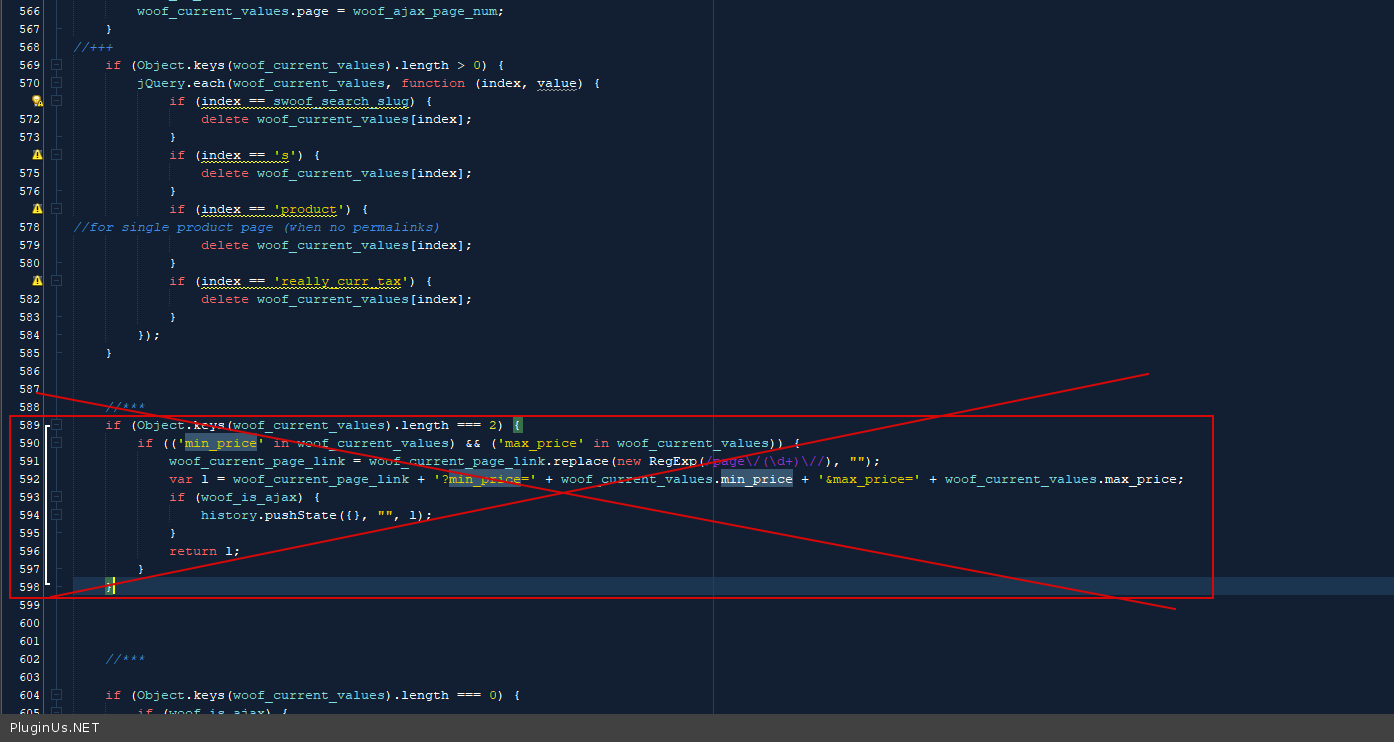1394x742 pixels.
Task: Collapse the code fold at line 589
Action: 57,425
